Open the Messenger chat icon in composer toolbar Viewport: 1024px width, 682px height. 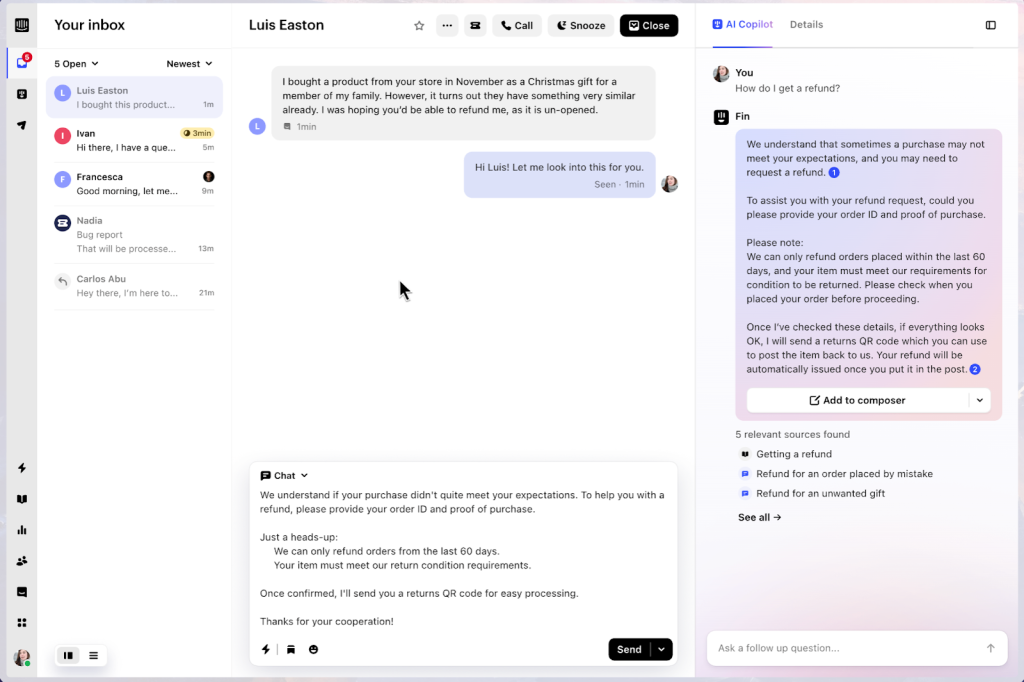pyautogui.click(x=264, y=475)
